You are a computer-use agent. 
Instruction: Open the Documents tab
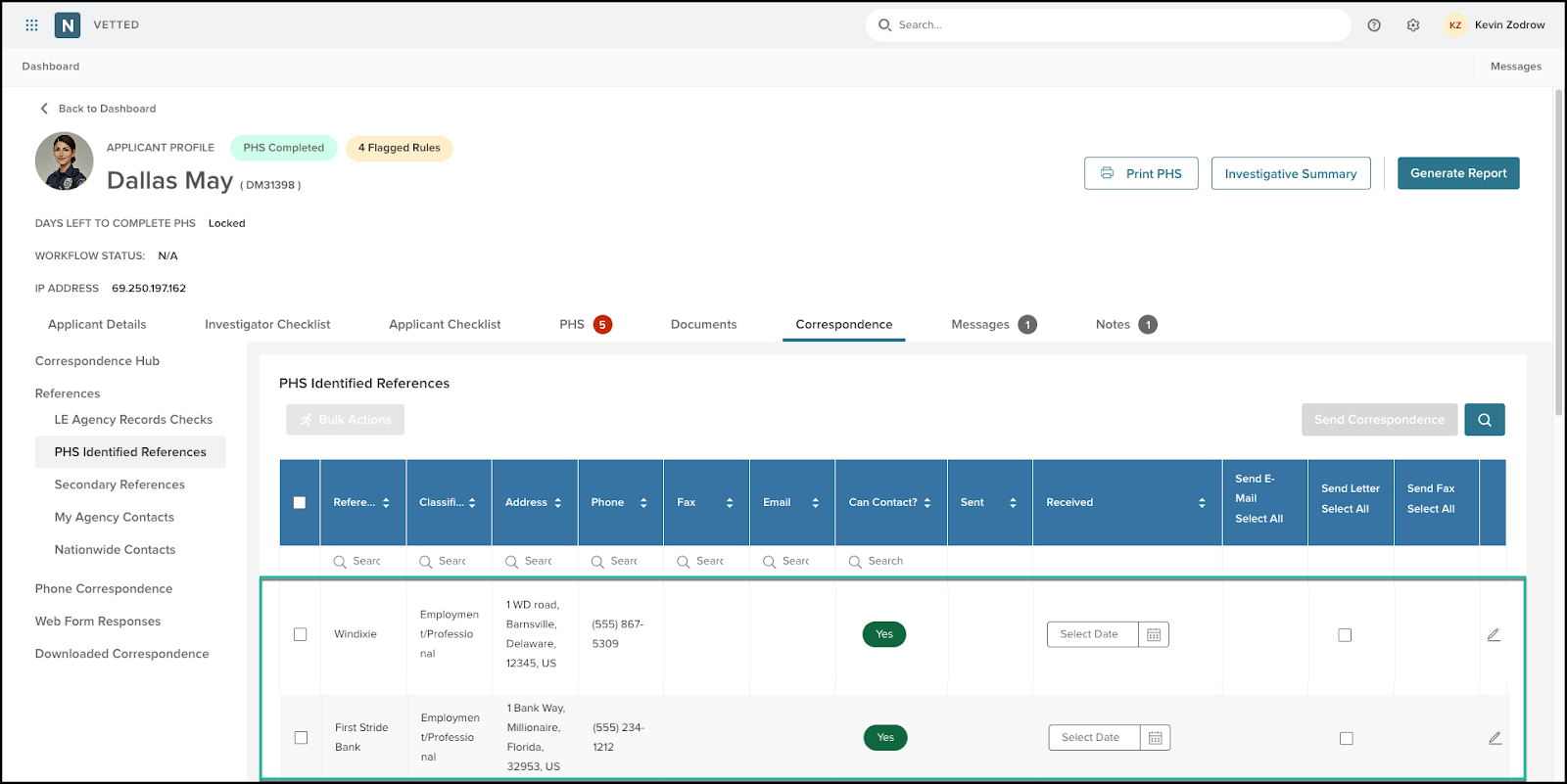703,325
